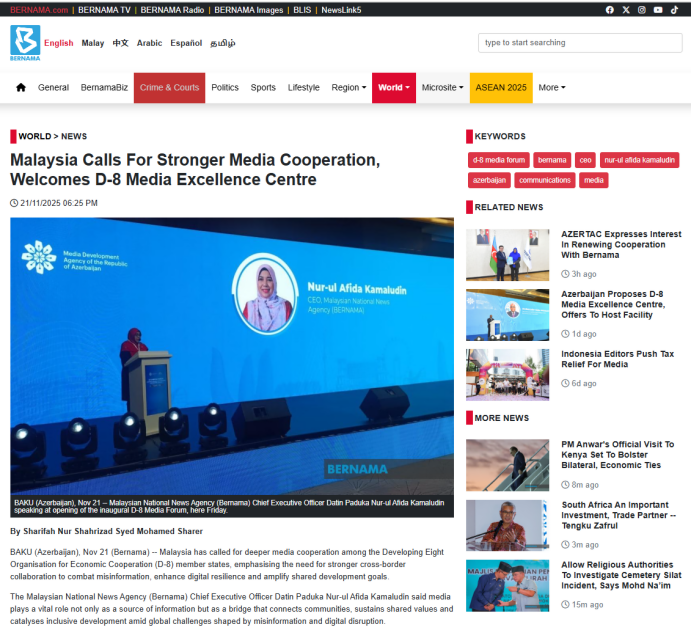691x630 pixels.
Task: Expand the Region dropdown menu
Action: pos(348,88)
